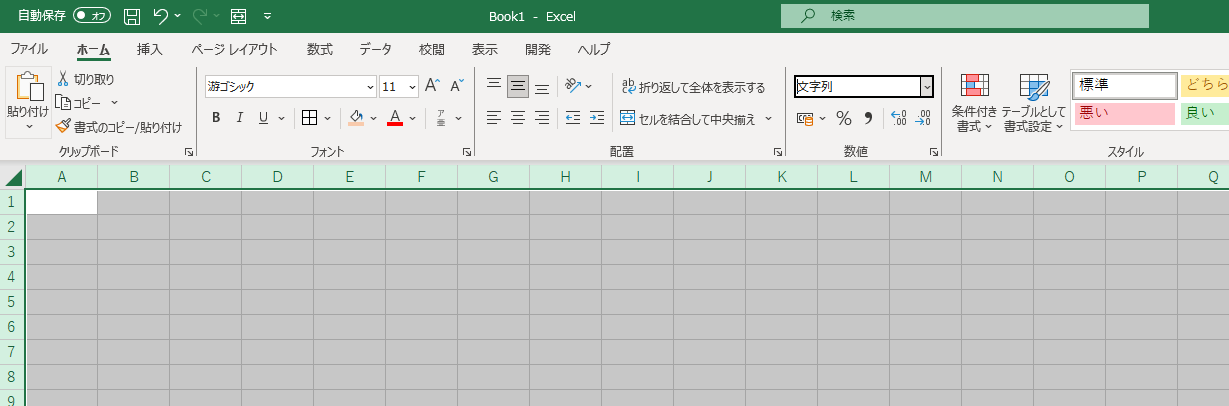Image resolution: width=1229 pixels, height=406 pixels.
Task: Apply comma style
Action: point(868,118)
